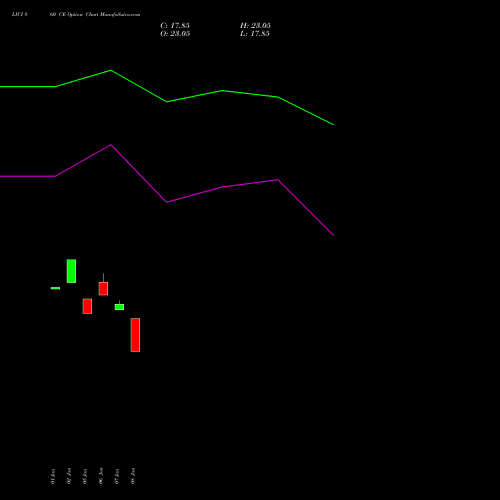The height and width of the screenshot is (500, 500).
Task: Click the close value 'C: 17.85'
Action: point(175,26)
